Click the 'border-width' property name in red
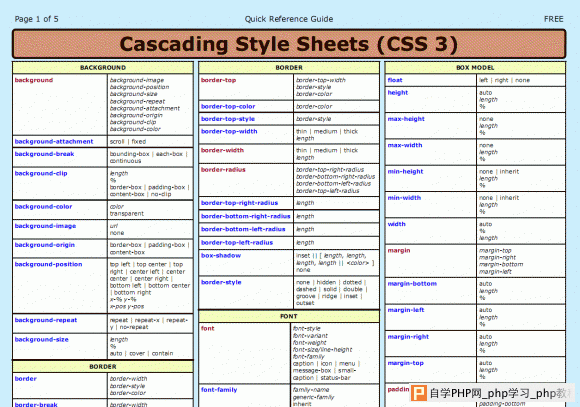The image size is (580, 407). coord(222,150)
